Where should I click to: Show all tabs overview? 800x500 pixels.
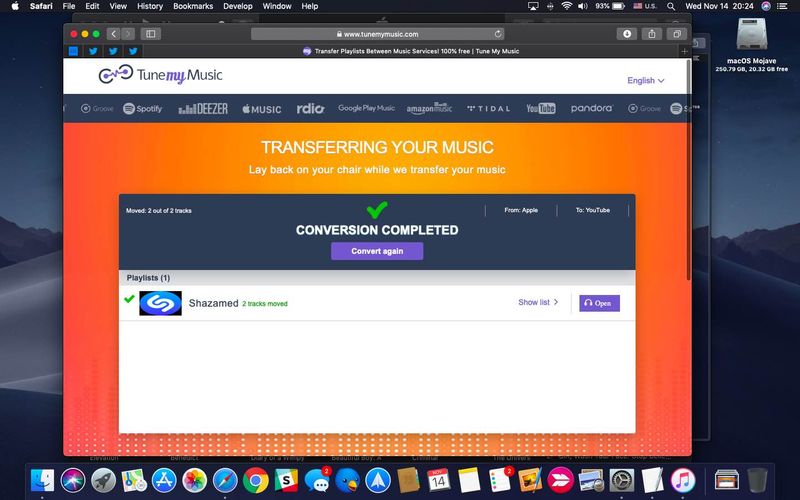677,34
